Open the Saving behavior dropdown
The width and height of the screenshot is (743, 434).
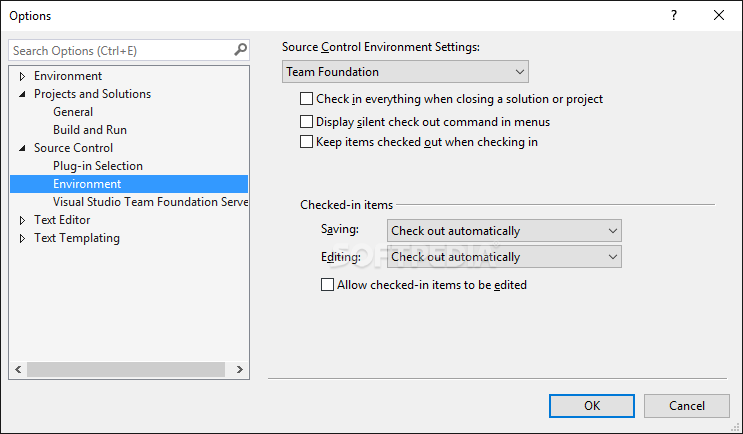(504, 231)
